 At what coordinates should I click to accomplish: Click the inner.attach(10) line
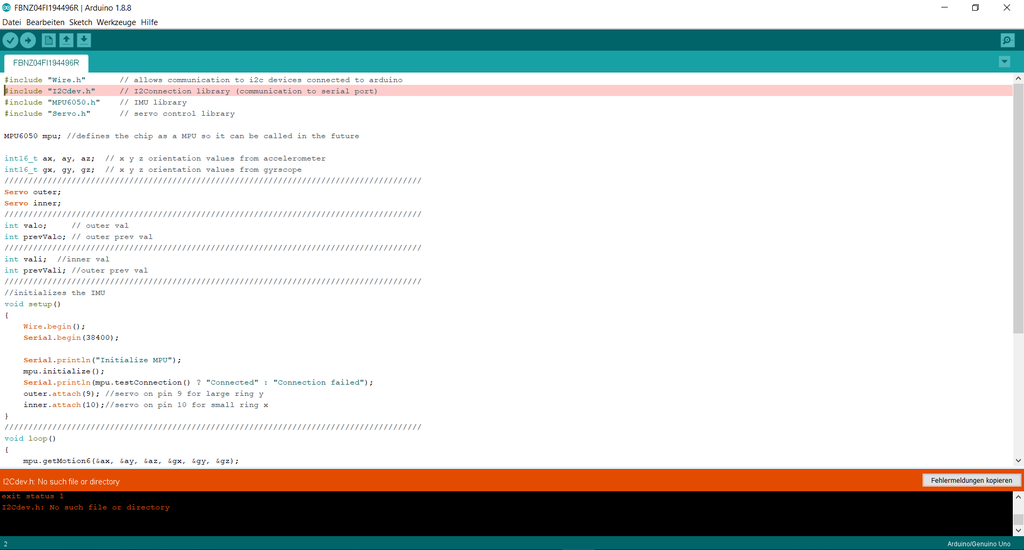pyautogui.click(x=146, y=405)
